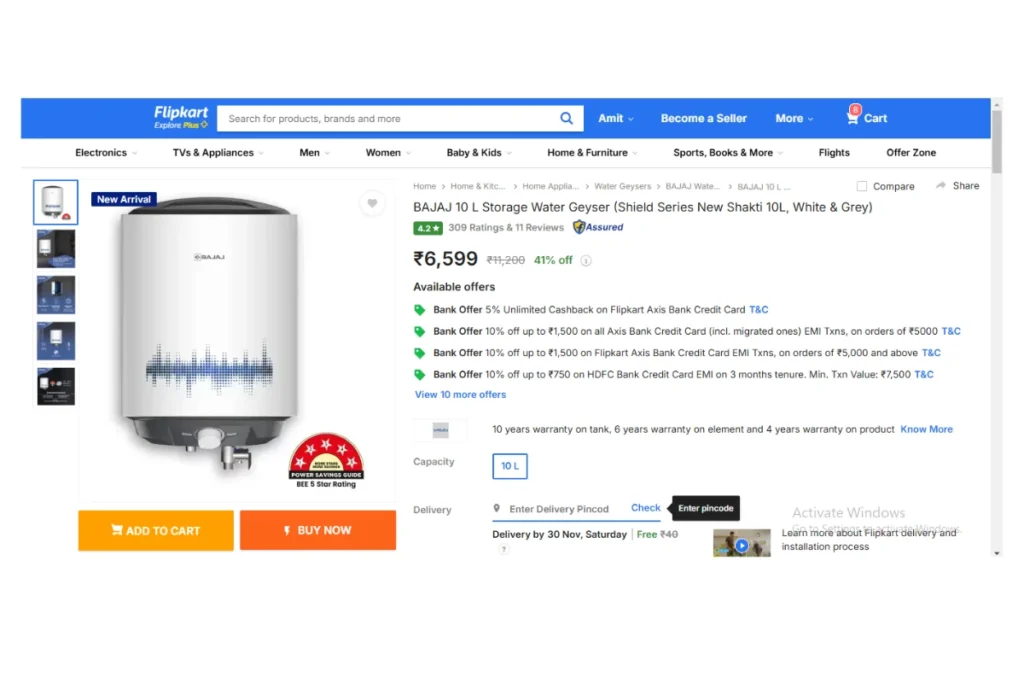
Task: Go to Home & Kitc... breadcrumb
Action: pyautogui.click(x=478, y=187)
